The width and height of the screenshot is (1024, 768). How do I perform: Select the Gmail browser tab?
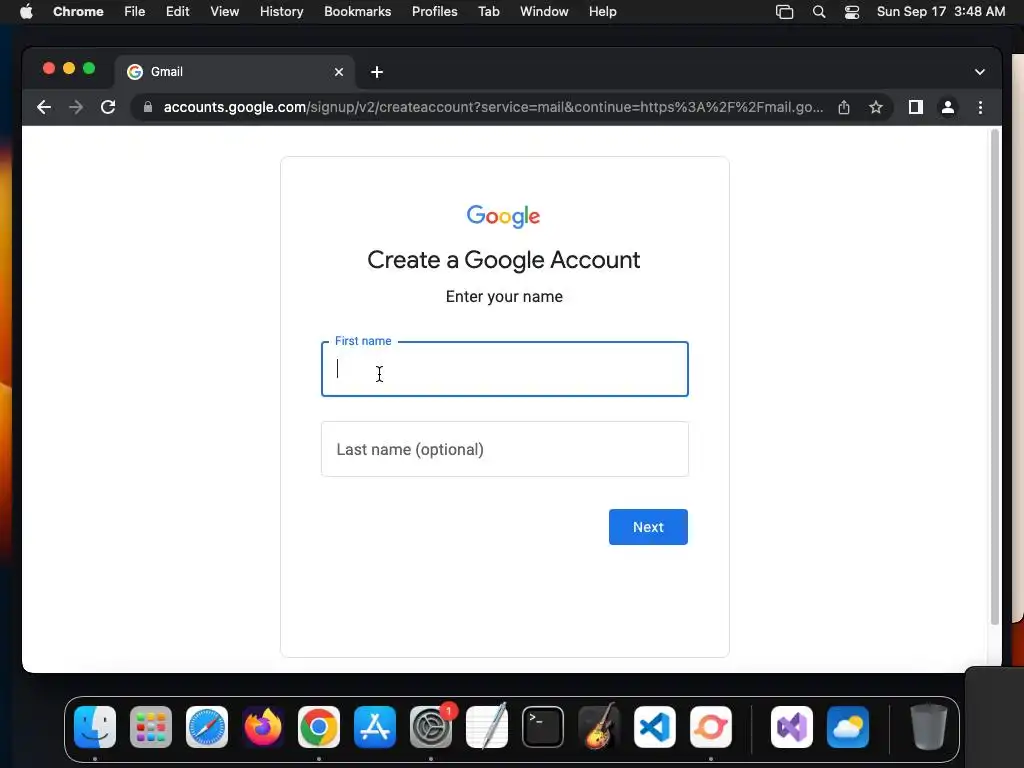(235, 72)
